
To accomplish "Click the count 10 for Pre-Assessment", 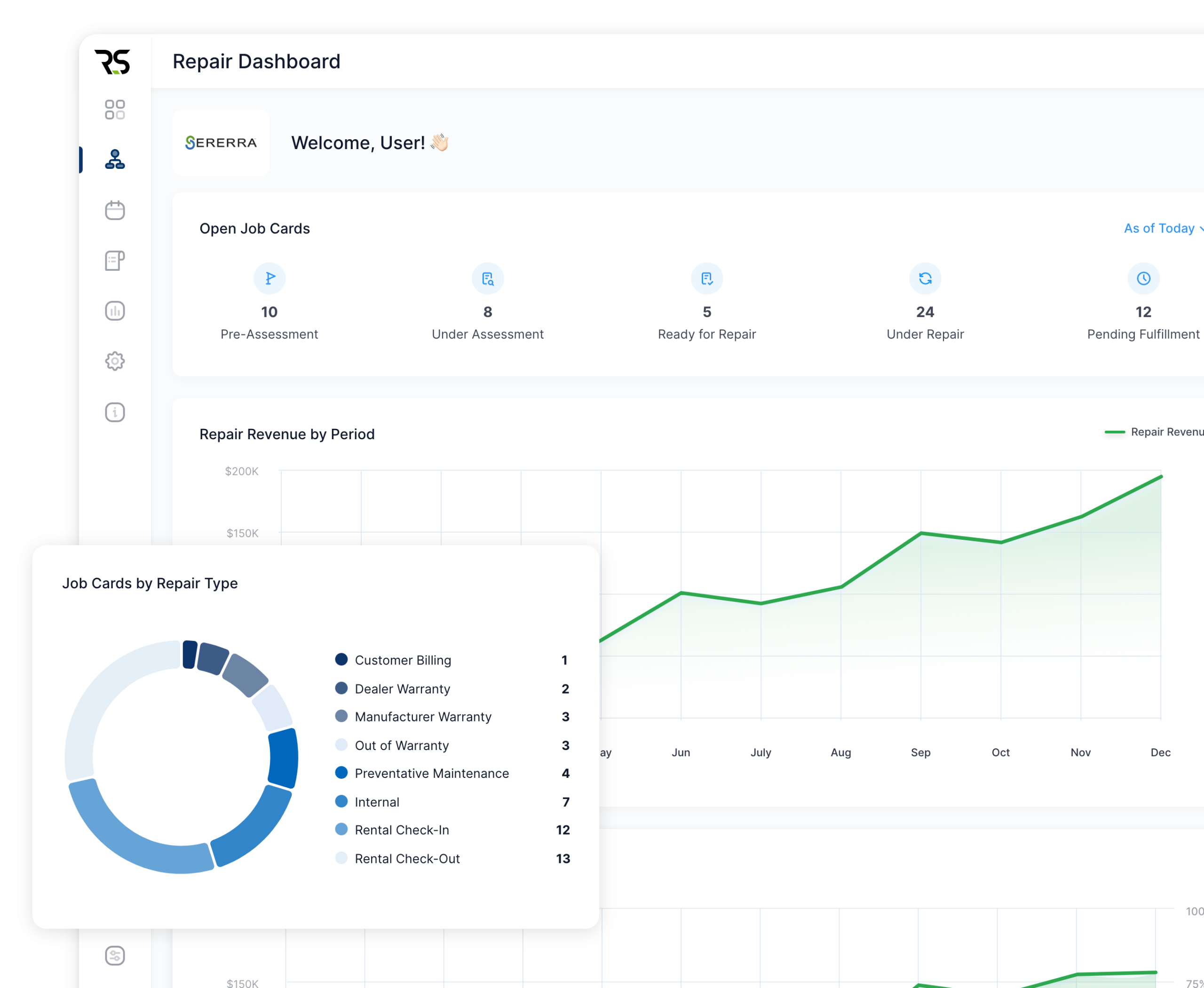I will 269,312.
